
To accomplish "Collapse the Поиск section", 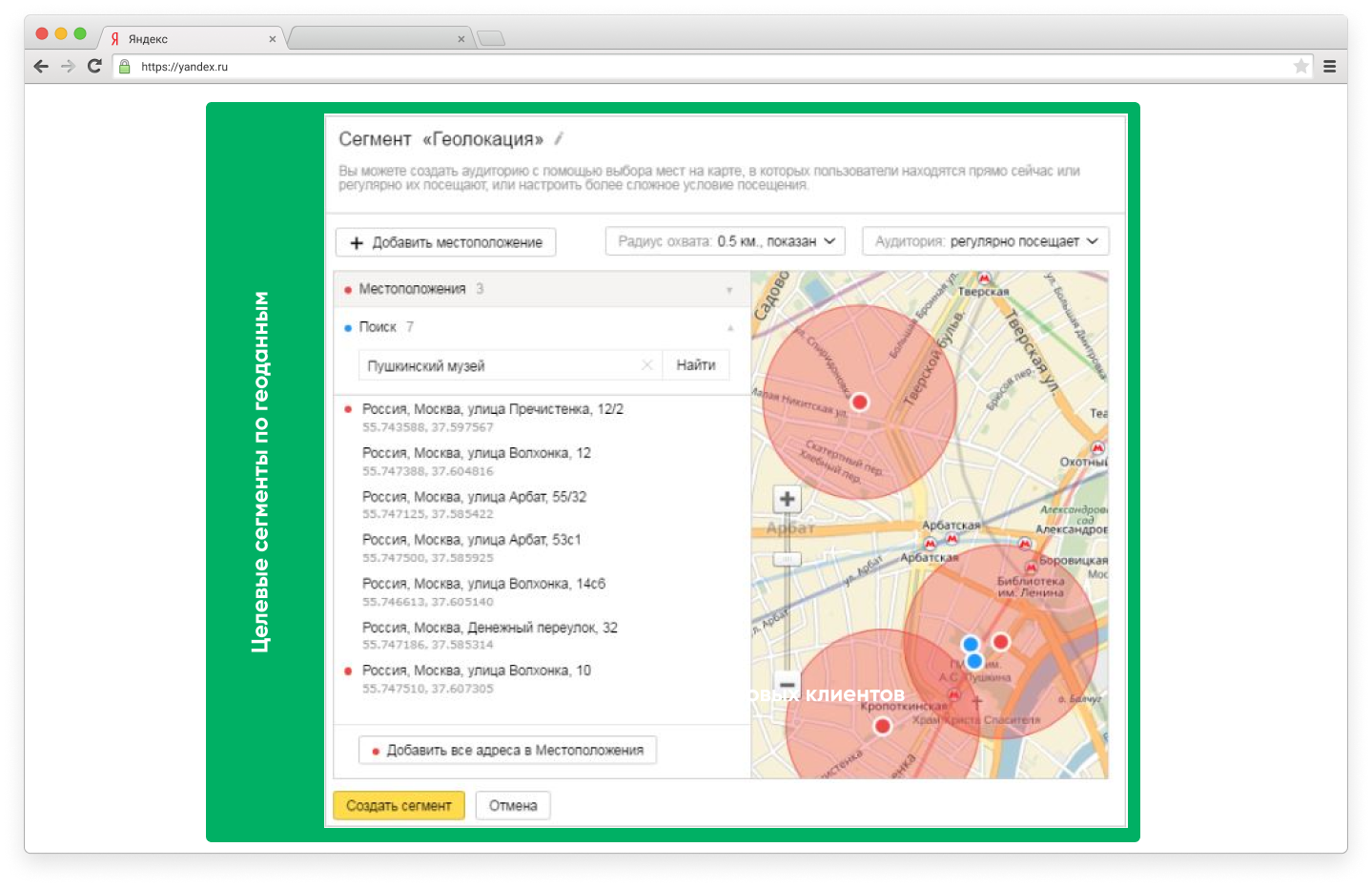I will pos(730,327).
